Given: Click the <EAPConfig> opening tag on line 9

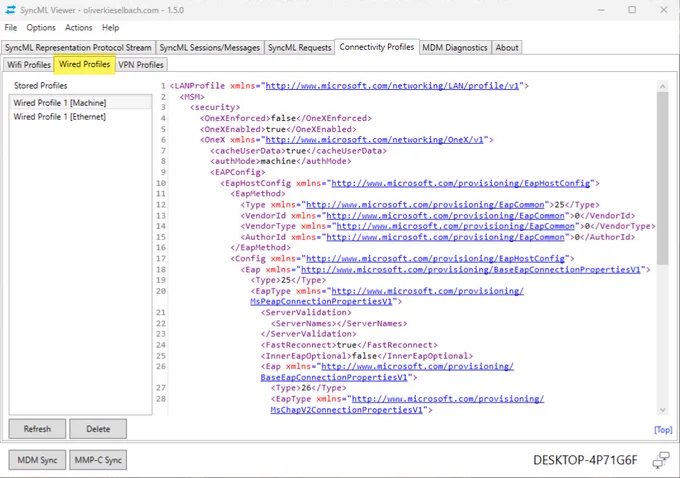Looking at the screenshot, I should pos(238,172).
